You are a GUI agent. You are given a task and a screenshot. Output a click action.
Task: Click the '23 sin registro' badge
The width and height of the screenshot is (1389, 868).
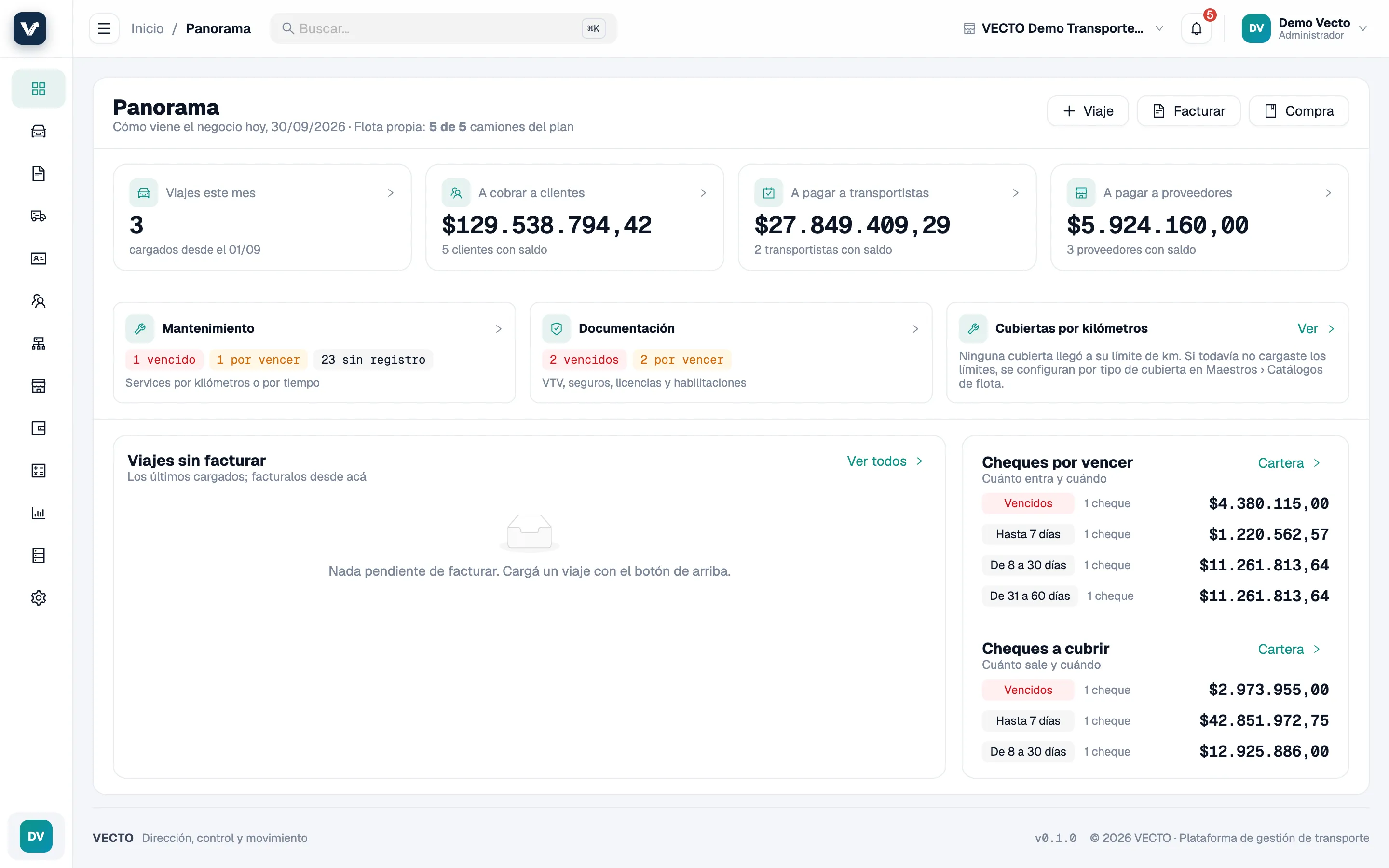(x=373, y=359)
